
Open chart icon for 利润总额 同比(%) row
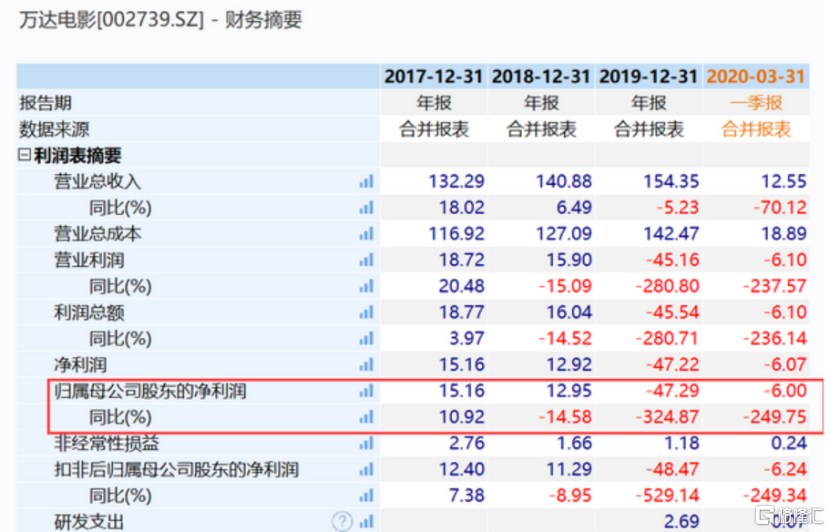[x=366, y=338]
